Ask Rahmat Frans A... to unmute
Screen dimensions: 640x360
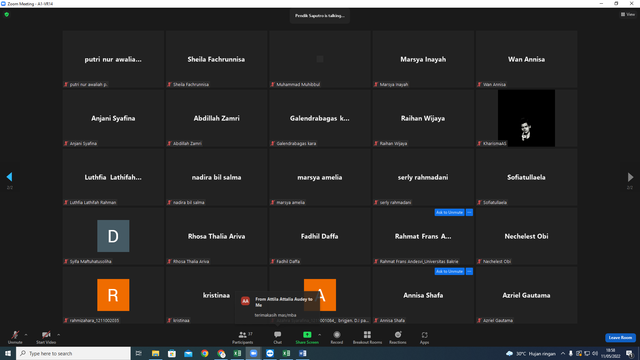[x=449, y=212]
